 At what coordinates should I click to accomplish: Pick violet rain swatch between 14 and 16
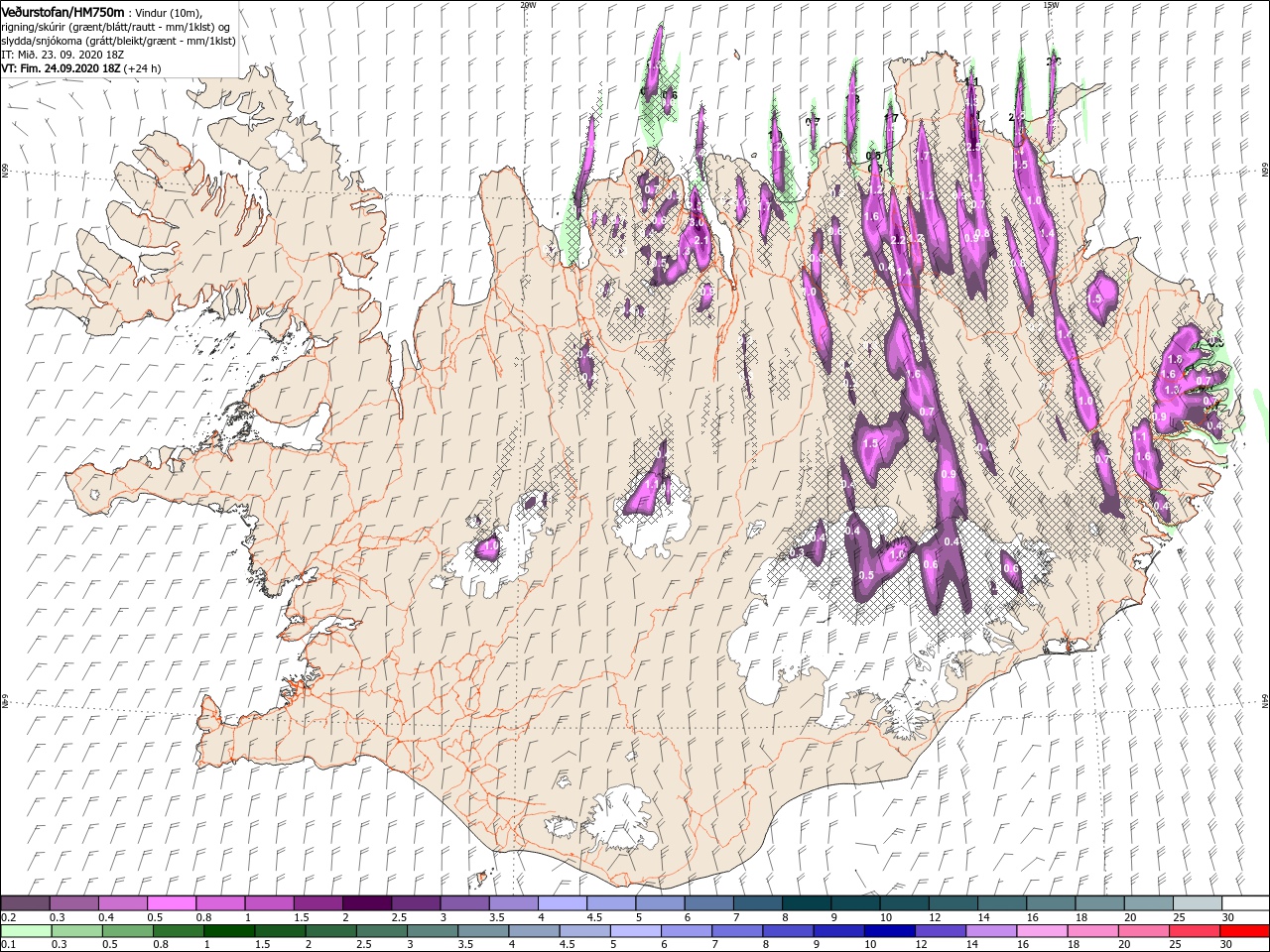tap(991, 931)
